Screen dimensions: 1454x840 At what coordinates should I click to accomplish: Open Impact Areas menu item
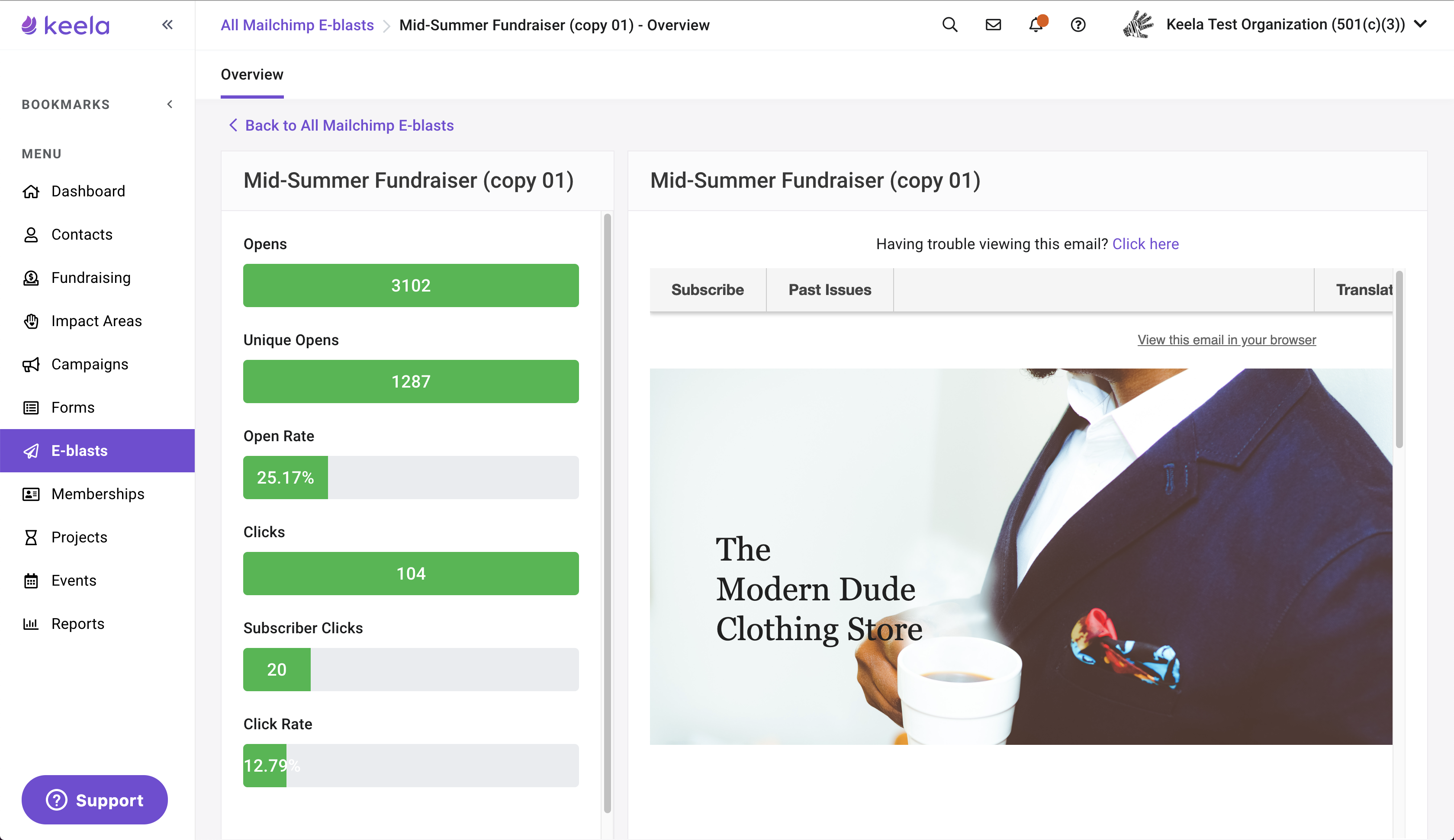click(97, 321)
